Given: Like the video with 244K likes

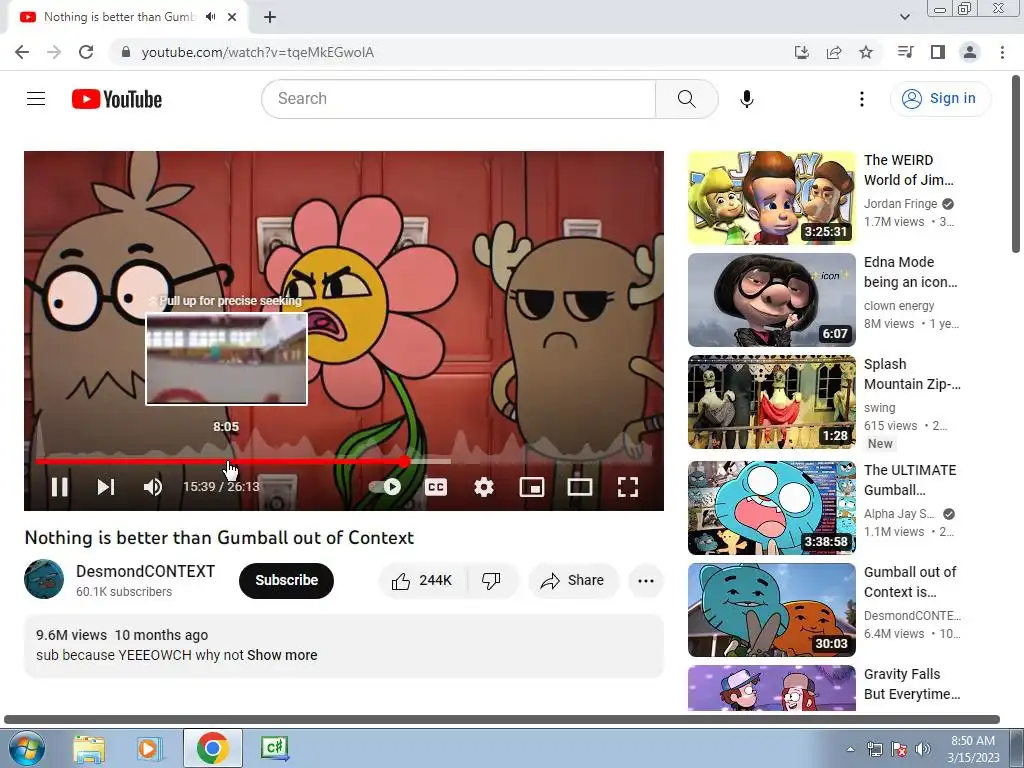Looking at the screenshot, I should [x=423, y=581].
